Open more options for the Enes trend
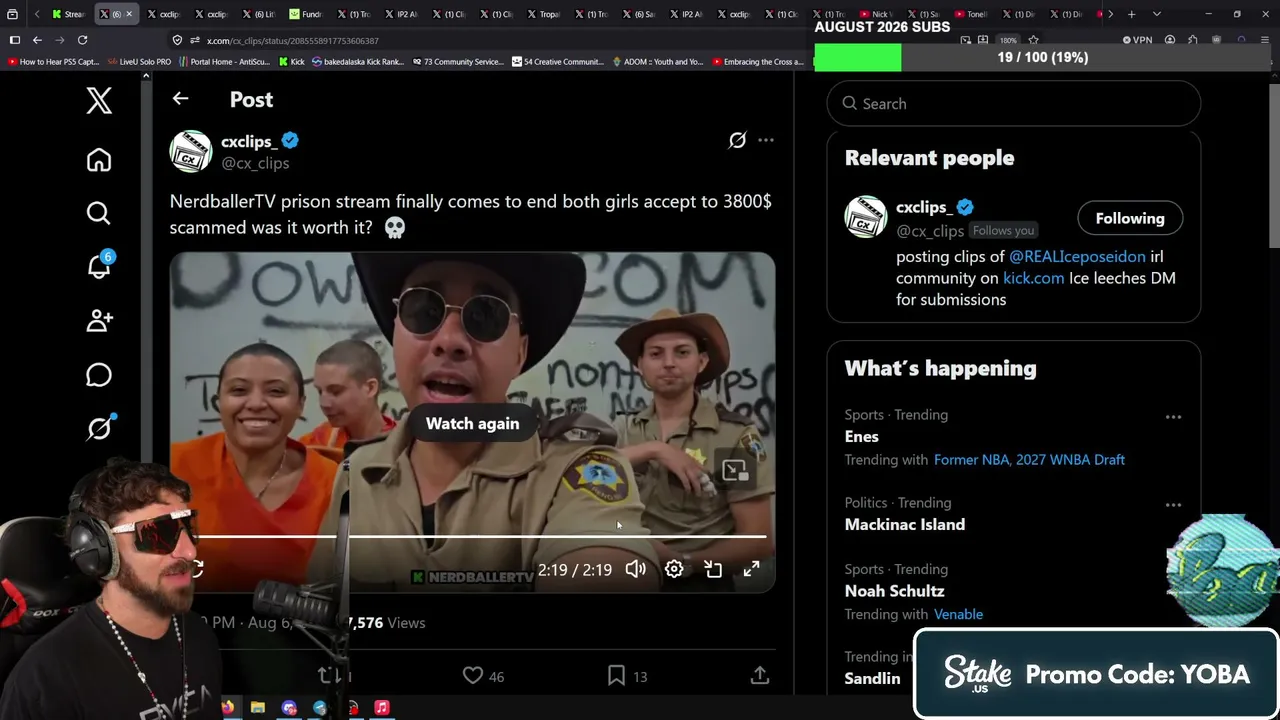Viewport: 1280px width, 720px height. pos(1173,417)
